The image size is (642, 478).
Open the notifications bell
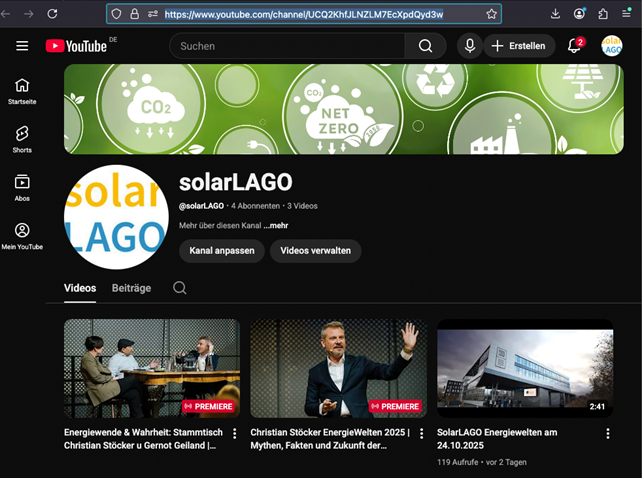tap(575, 46)
